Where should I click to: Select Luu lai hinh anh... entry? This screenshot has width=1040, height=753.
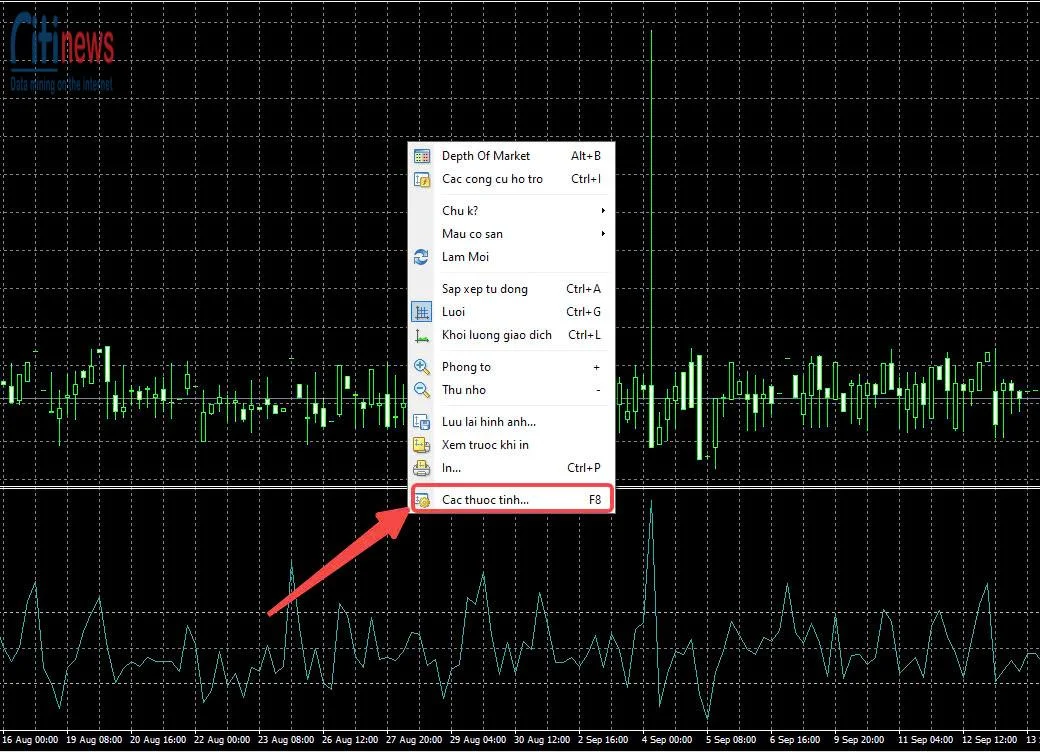click(x=511, y=422)
